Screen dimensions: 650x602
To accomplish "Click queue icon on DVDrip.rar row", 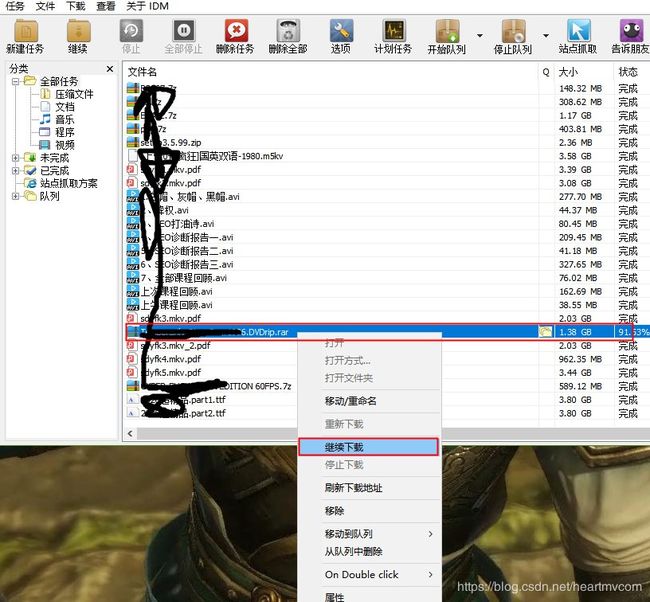I will 545,332.
